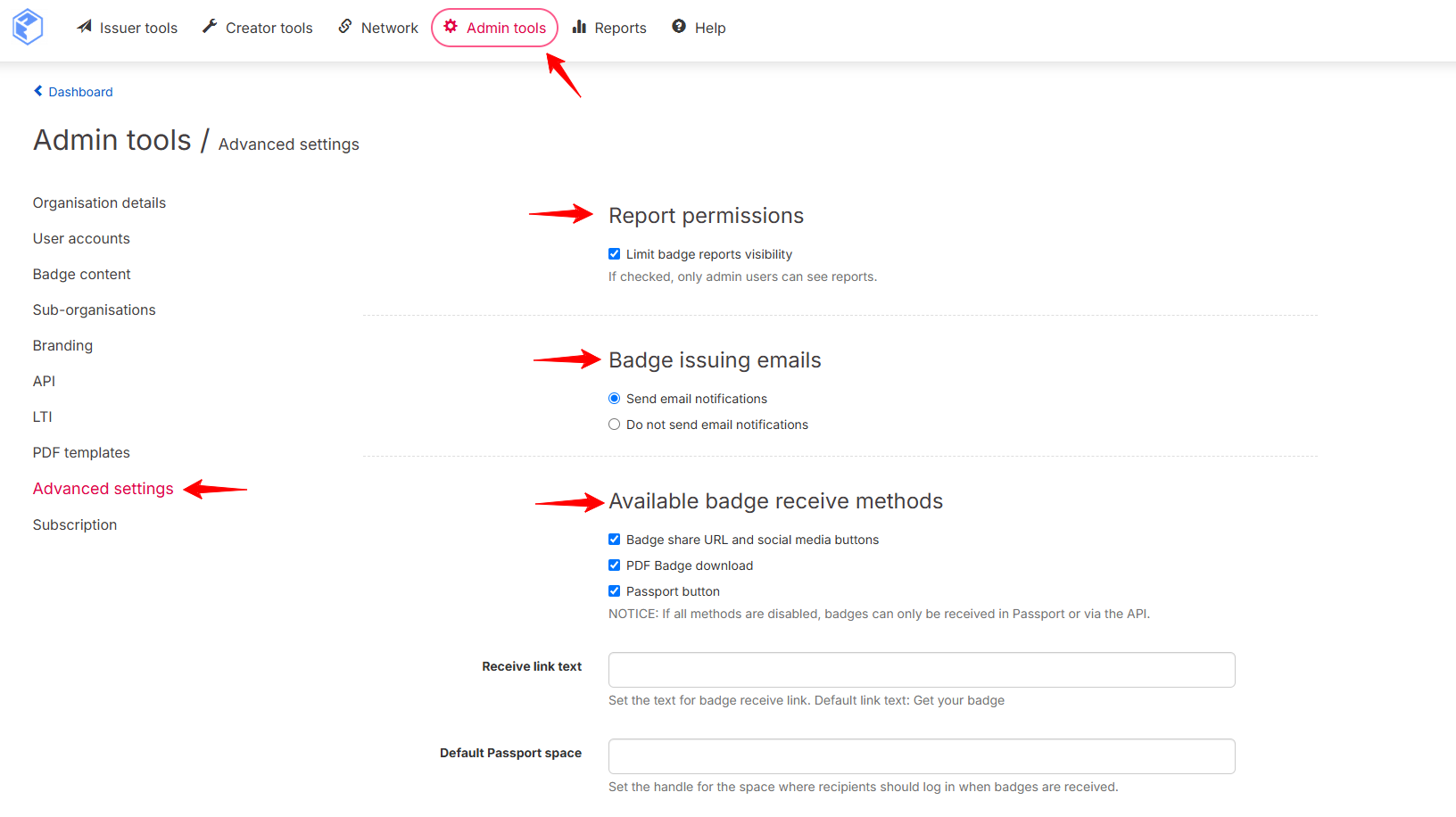Disable the PDF Badge download checkbox
The height and width of the screenshot is (817, 1456).
[x=614, y=565]
